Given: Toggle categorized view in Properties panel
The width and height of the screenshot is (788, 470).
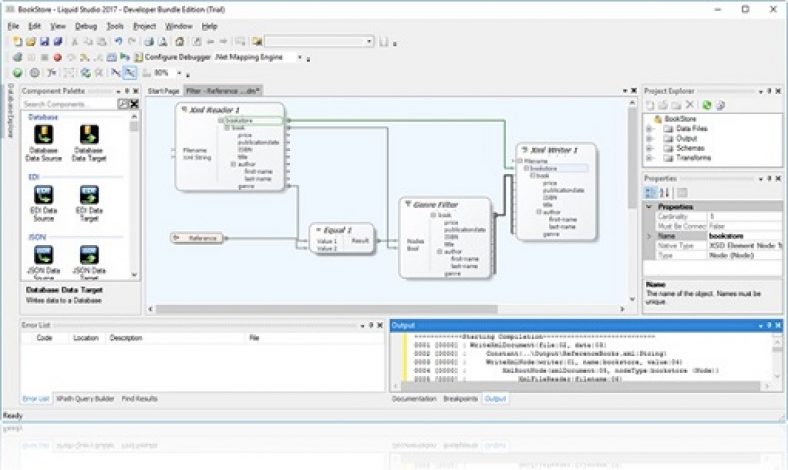Looking at the screenshot, I should [651, 192].
